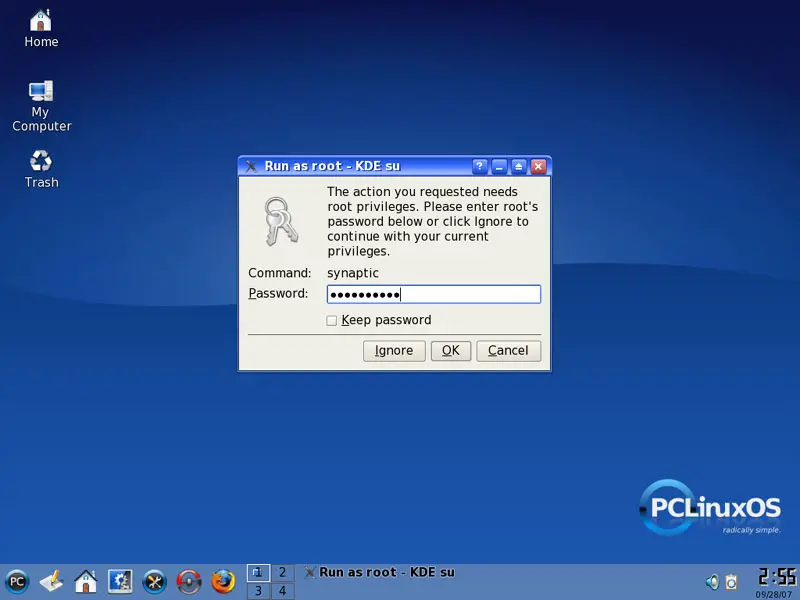Switch to virtual desktop 1

pos(259,573)
